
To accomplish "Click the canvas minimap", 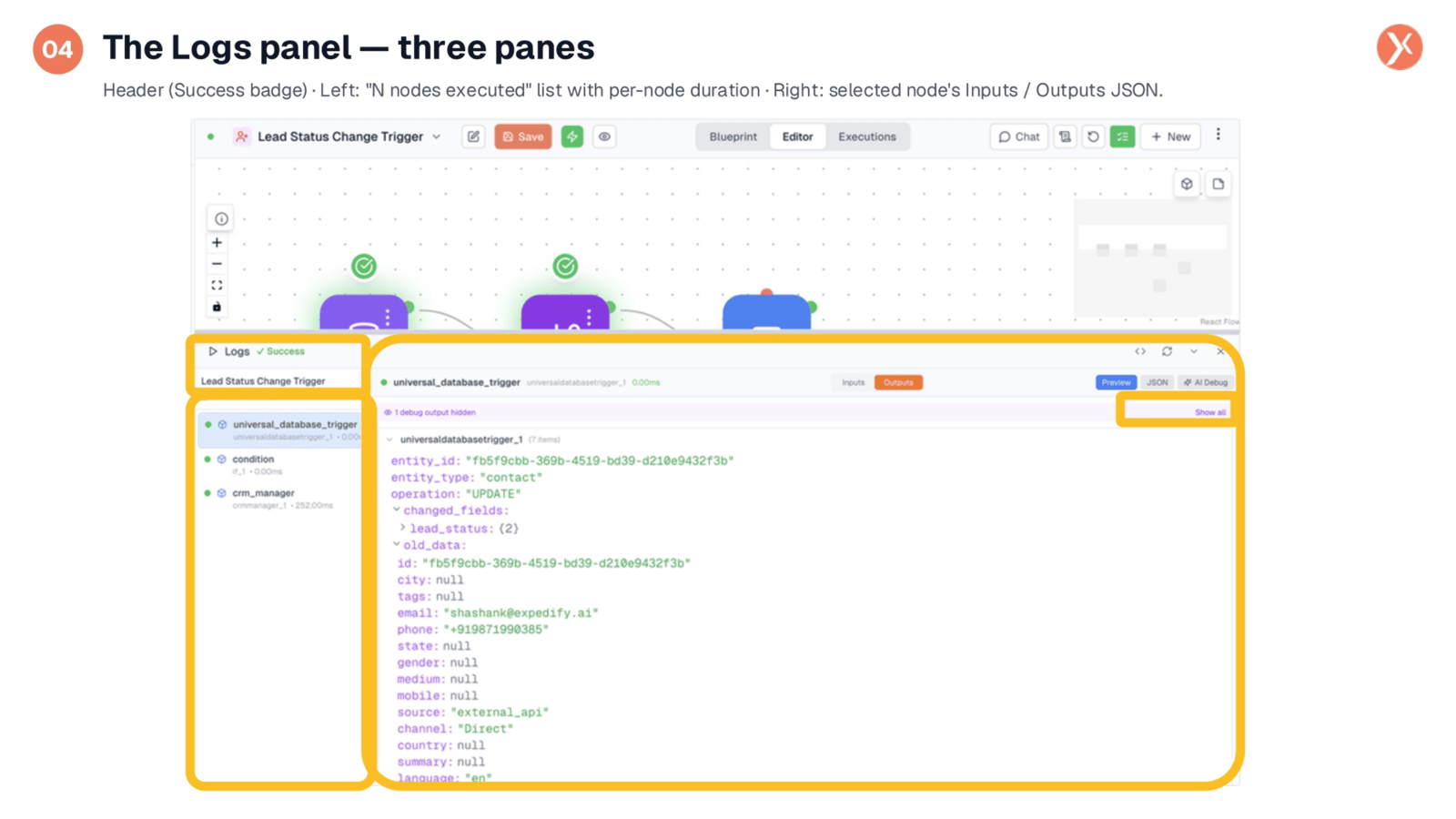I will (1153, 258).
